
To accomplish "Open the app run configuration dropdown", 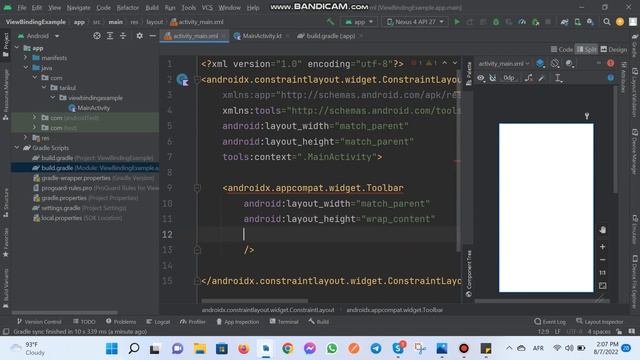I will 359,22.
